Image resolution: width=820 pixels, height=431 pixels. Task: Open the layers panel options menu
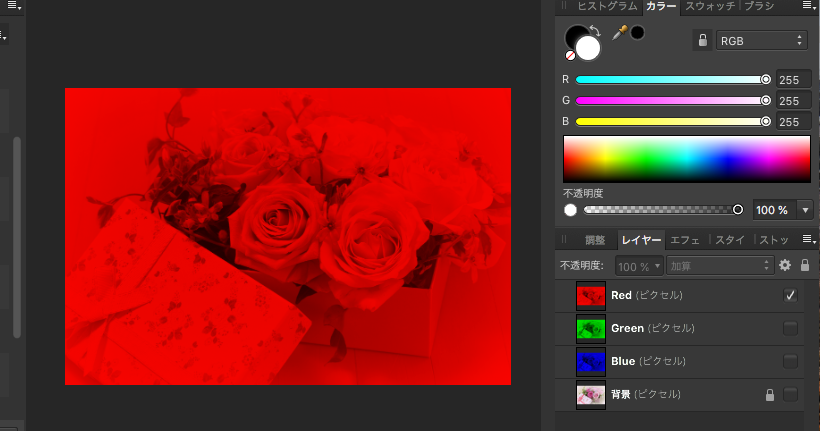[808, 240]
